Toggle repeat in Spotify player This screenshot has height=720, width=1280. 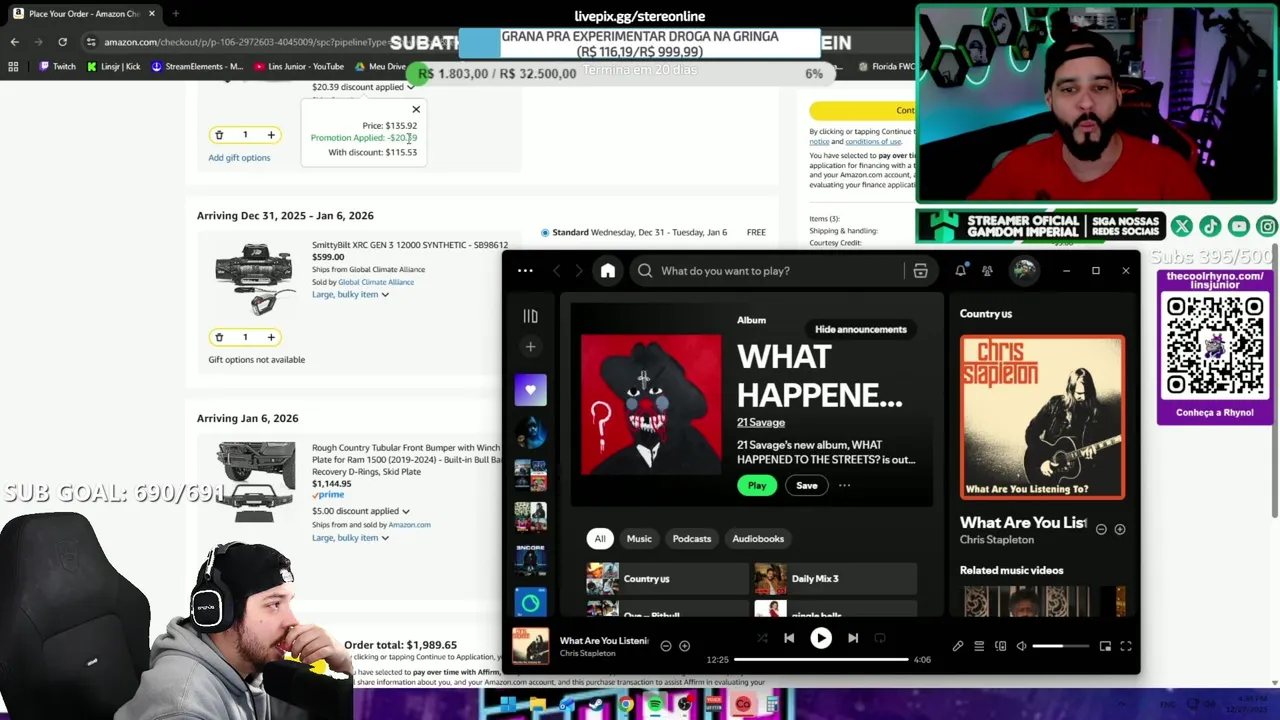[880, 638]
